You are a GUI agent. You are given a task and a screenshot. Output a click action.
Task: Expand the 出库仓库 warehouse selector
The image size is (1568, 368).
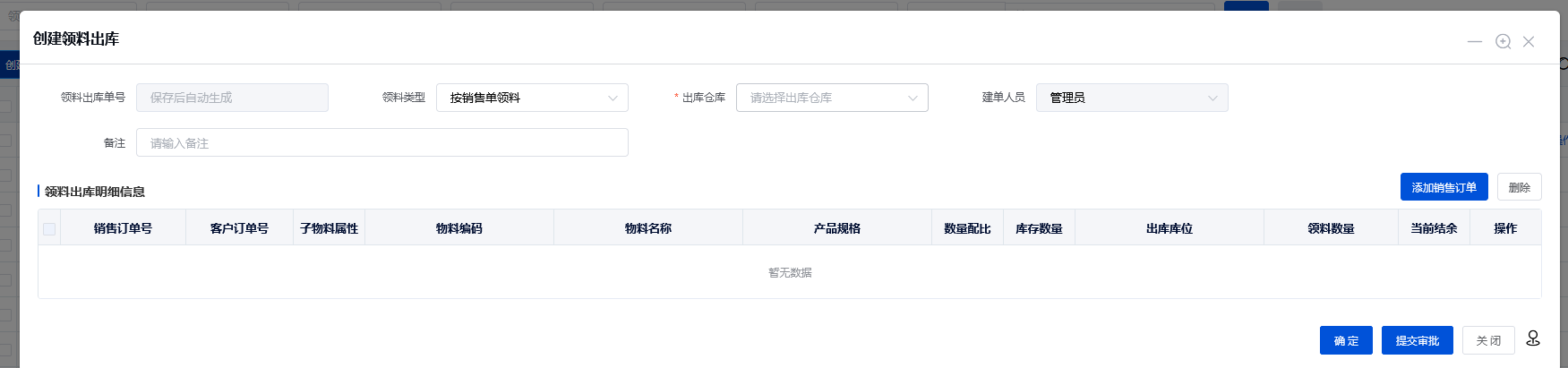(x=831, y=98)
